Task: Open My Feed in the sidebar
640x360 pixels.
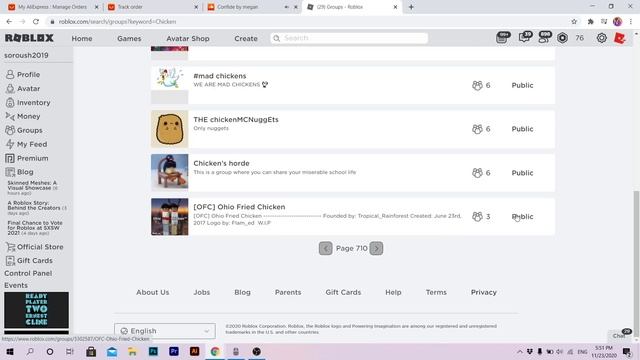Action: [26, 144]
